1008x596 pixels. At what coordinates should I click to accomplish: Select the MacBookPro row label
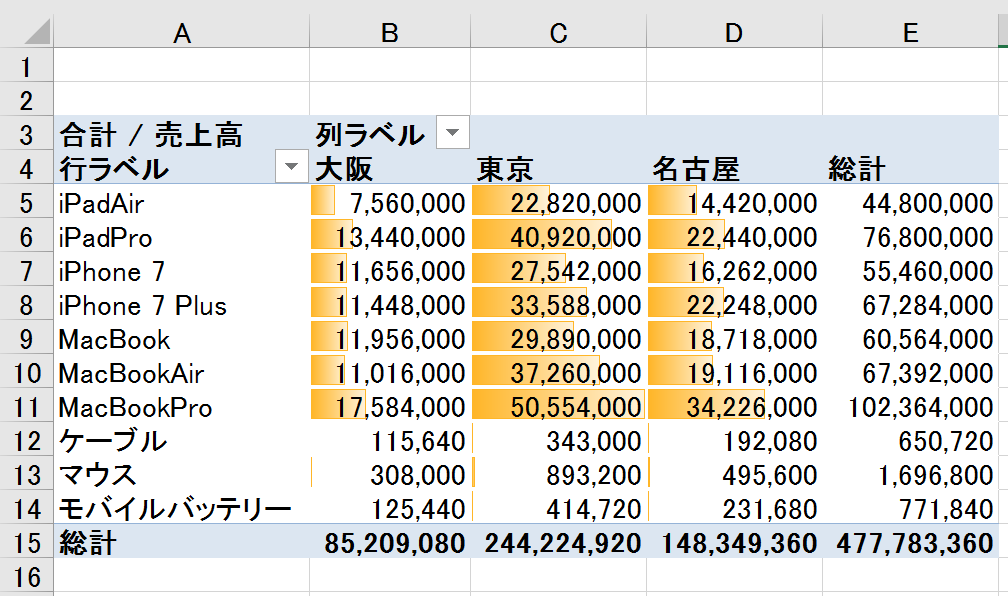[x=182, y=406]
